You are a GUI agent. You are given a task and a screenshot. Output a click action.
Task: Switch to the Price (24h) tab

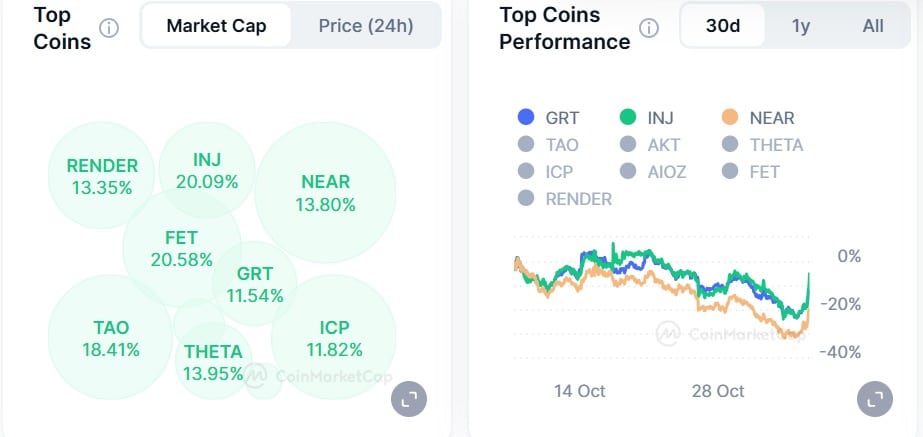pos(365,26)
